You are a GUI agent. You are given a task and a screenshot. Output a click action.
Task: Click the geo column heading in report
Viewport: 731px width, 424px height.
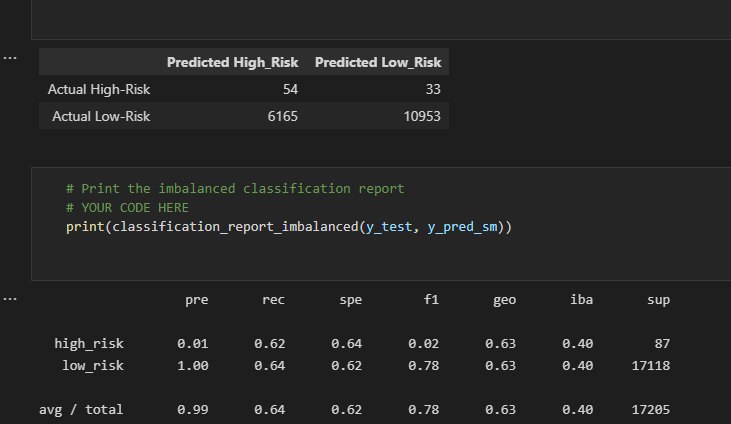[x=504, y=300]
